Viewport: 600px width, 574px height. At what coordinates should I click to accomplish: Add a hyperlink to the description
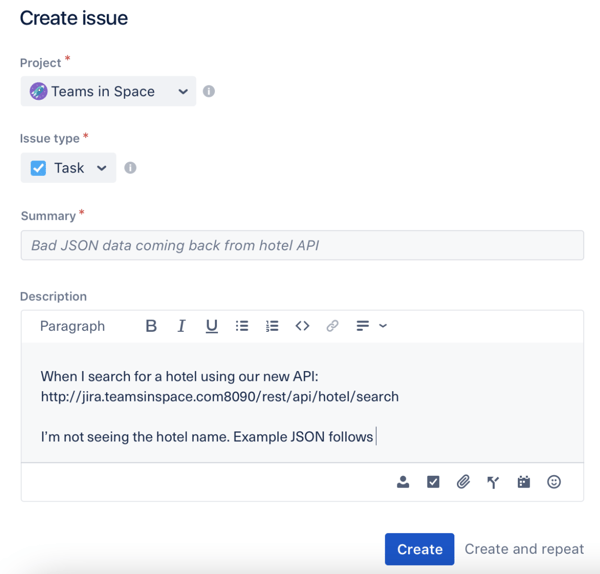332,326
